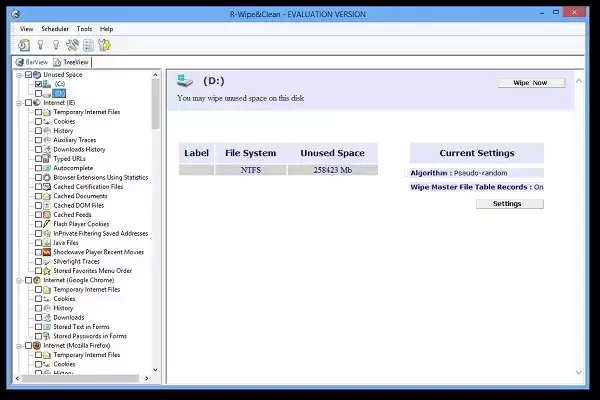Click the first toolbar icon with the clock
This screenshot has width=600, height=400.
tap(23, 45)
